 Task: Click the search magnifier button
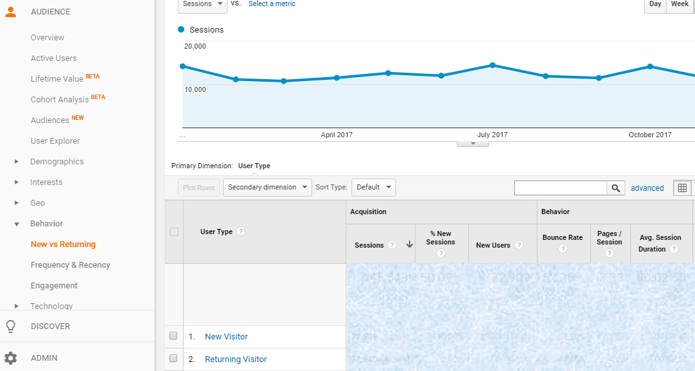616,188
